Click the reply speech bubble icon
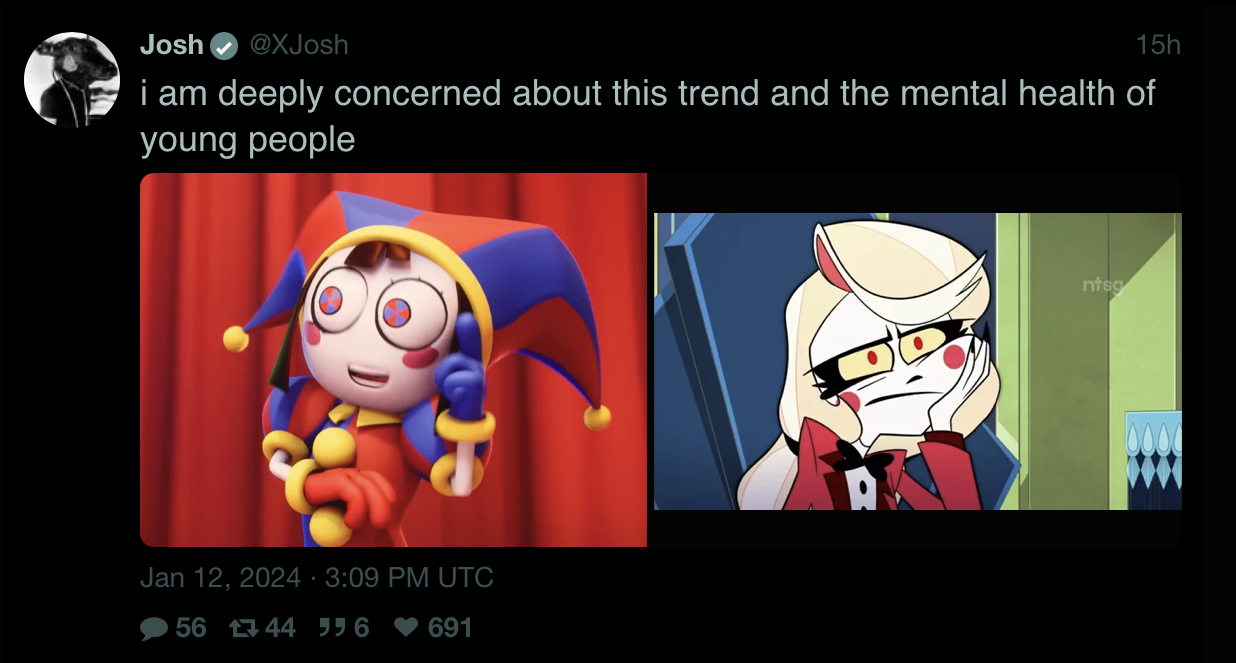The height and width of the screenshot is (663, 1236). tap(154, 628)
